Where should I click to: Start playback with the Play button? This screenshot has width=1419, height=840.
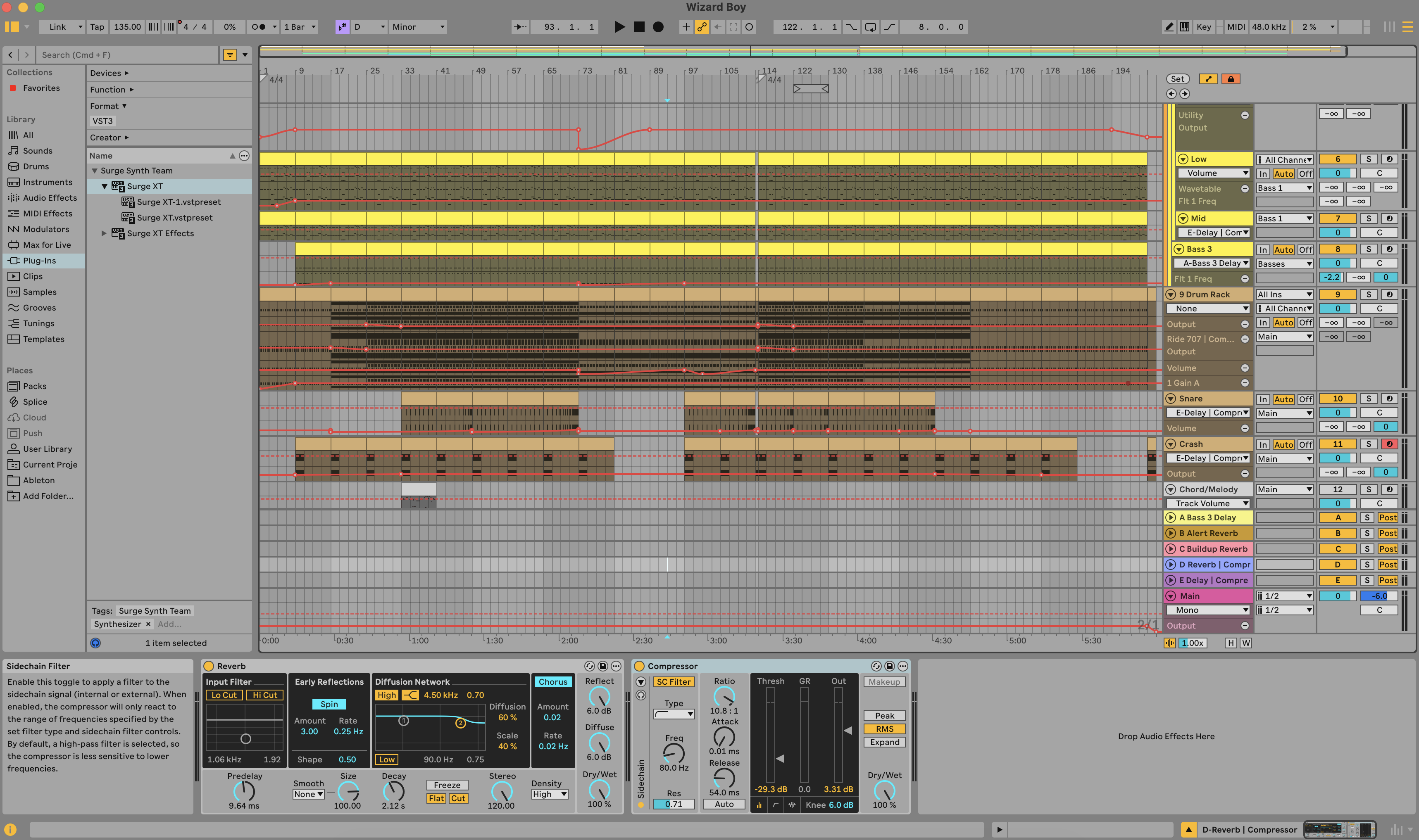619,26
